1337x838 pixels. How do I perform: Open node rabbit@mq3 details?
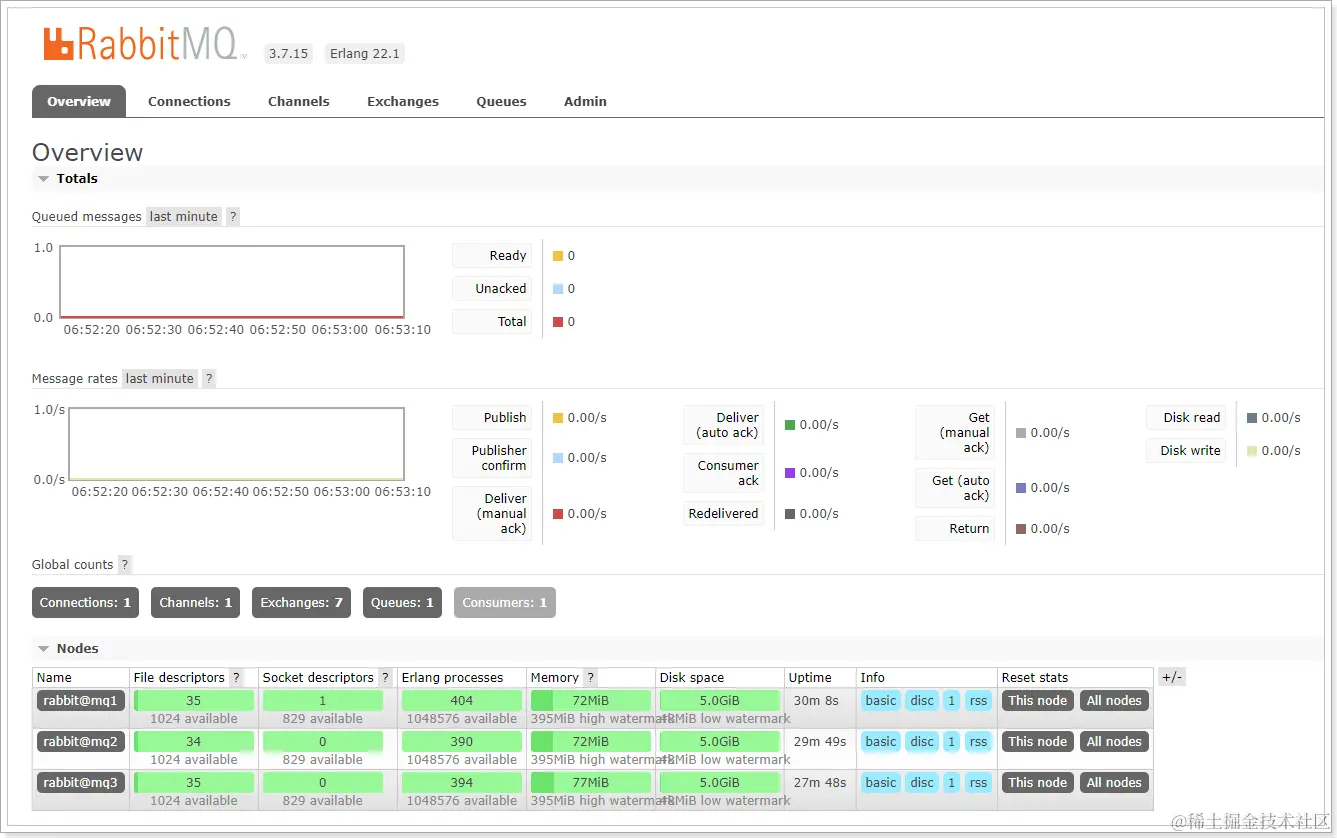click(x=81, y=782)
